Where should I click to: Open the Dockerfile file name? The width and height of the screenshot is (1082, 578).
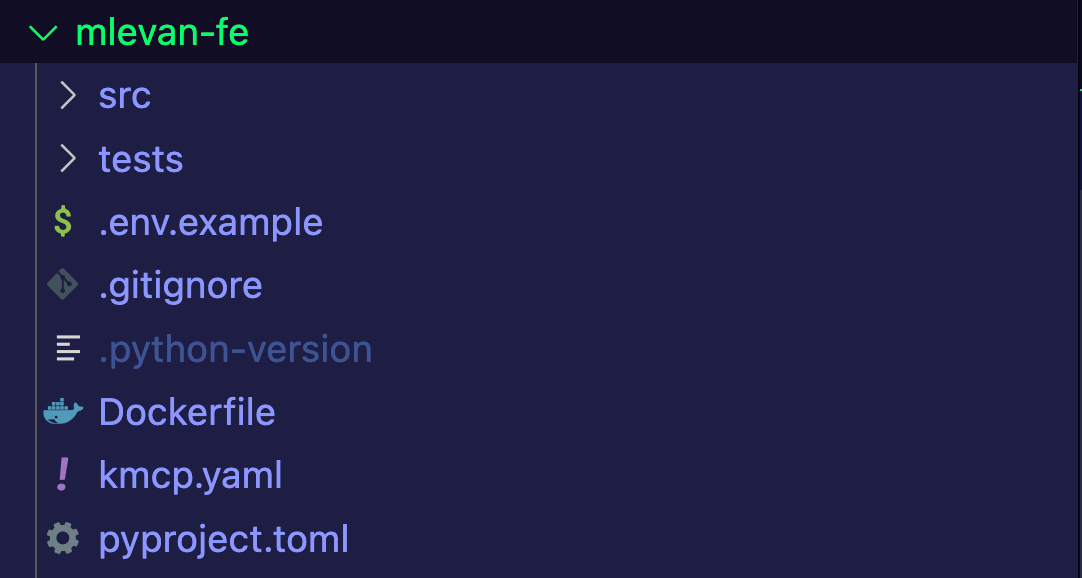[x=187, y=412]
